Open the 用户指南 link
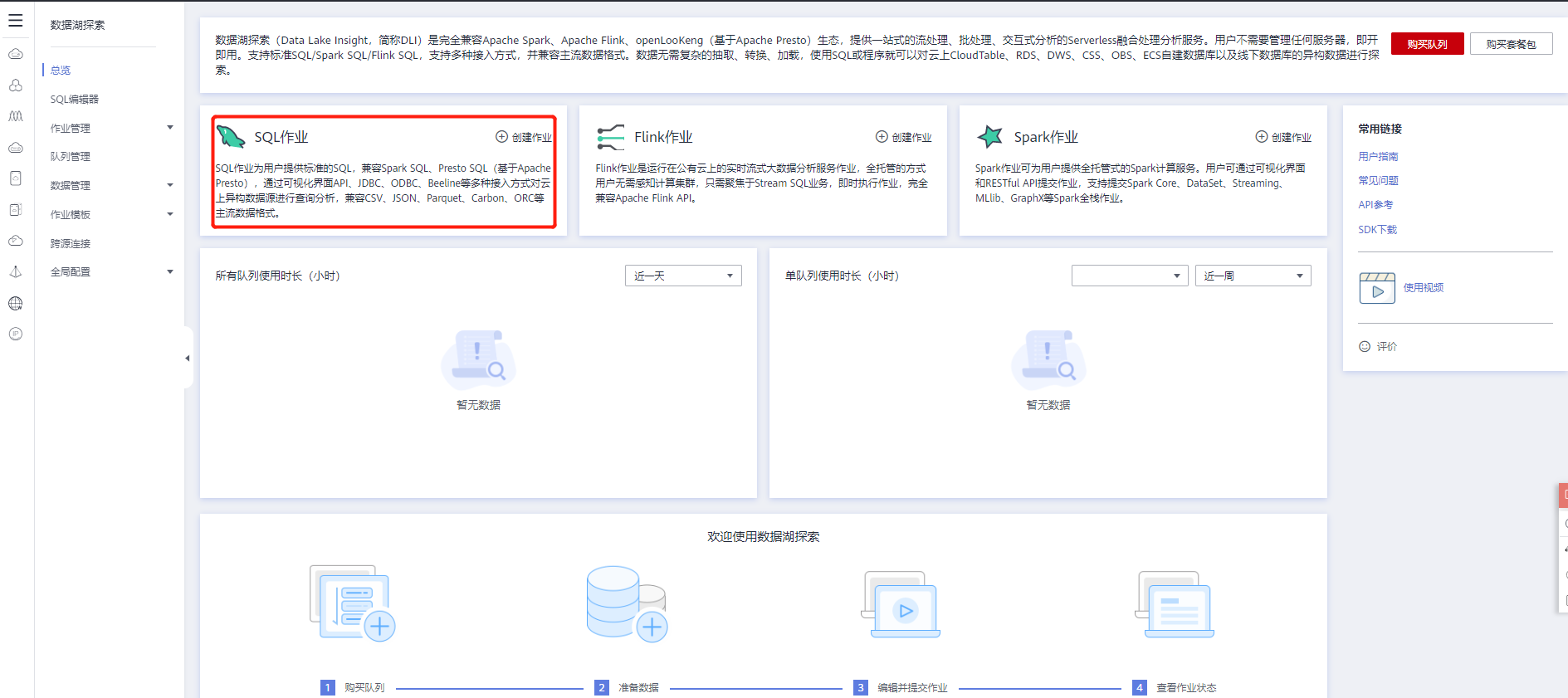The image size is (1568, 698). coord(1378,156)
